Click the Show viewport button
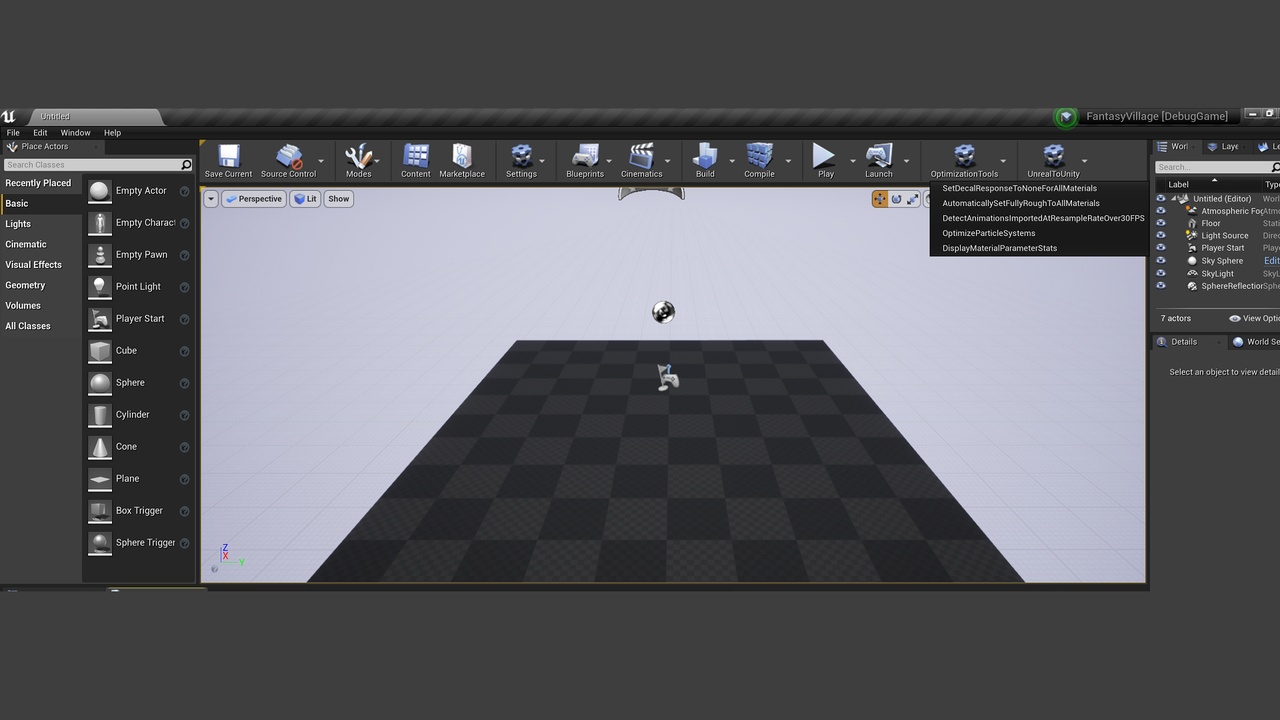The image size is (1280, 720). coord(339,199)
